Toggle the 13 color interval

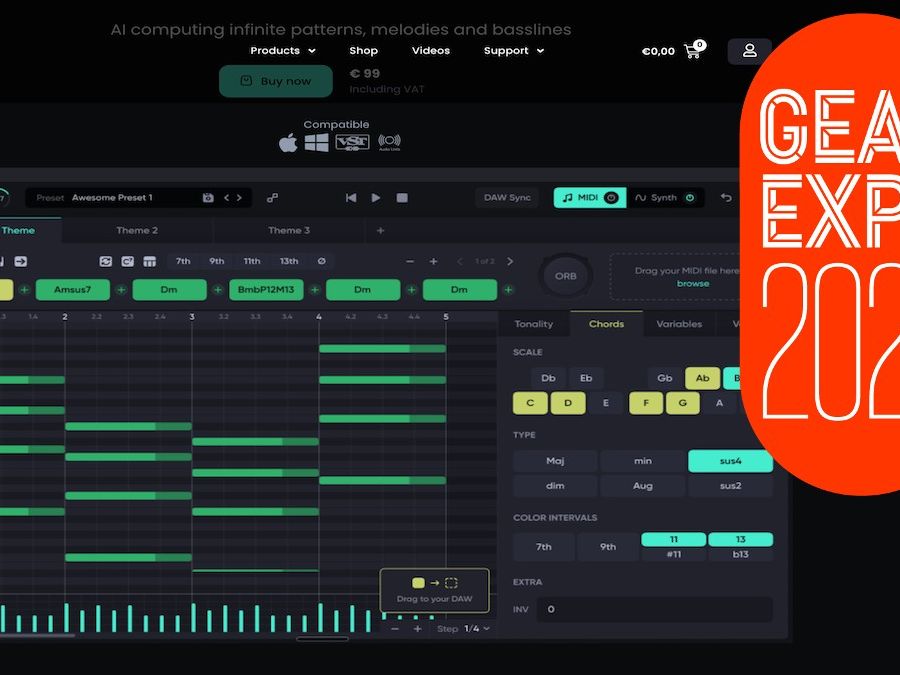coord(740,540)
